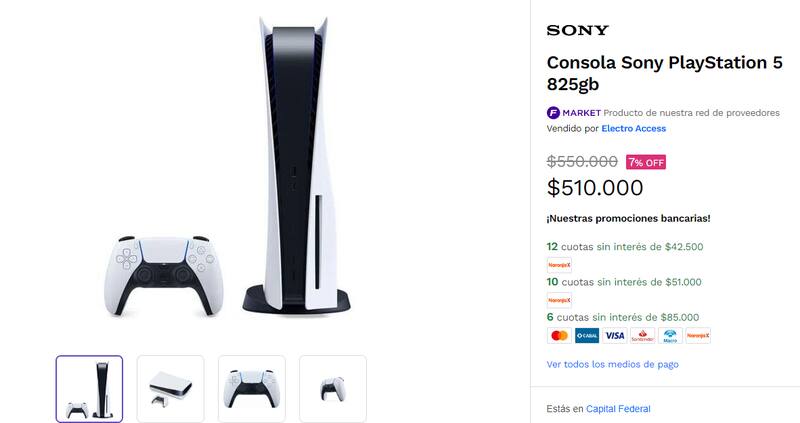Select the first thumbnail of upright console
Screen dimensions: 800x423
pos(89,389)
